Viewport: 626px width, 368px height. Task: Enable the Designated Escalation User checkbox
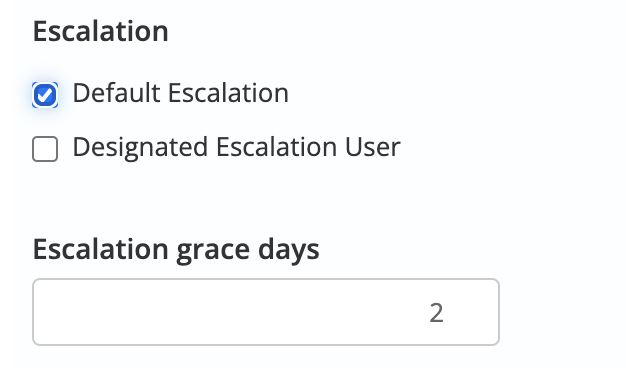pos(45,149)
